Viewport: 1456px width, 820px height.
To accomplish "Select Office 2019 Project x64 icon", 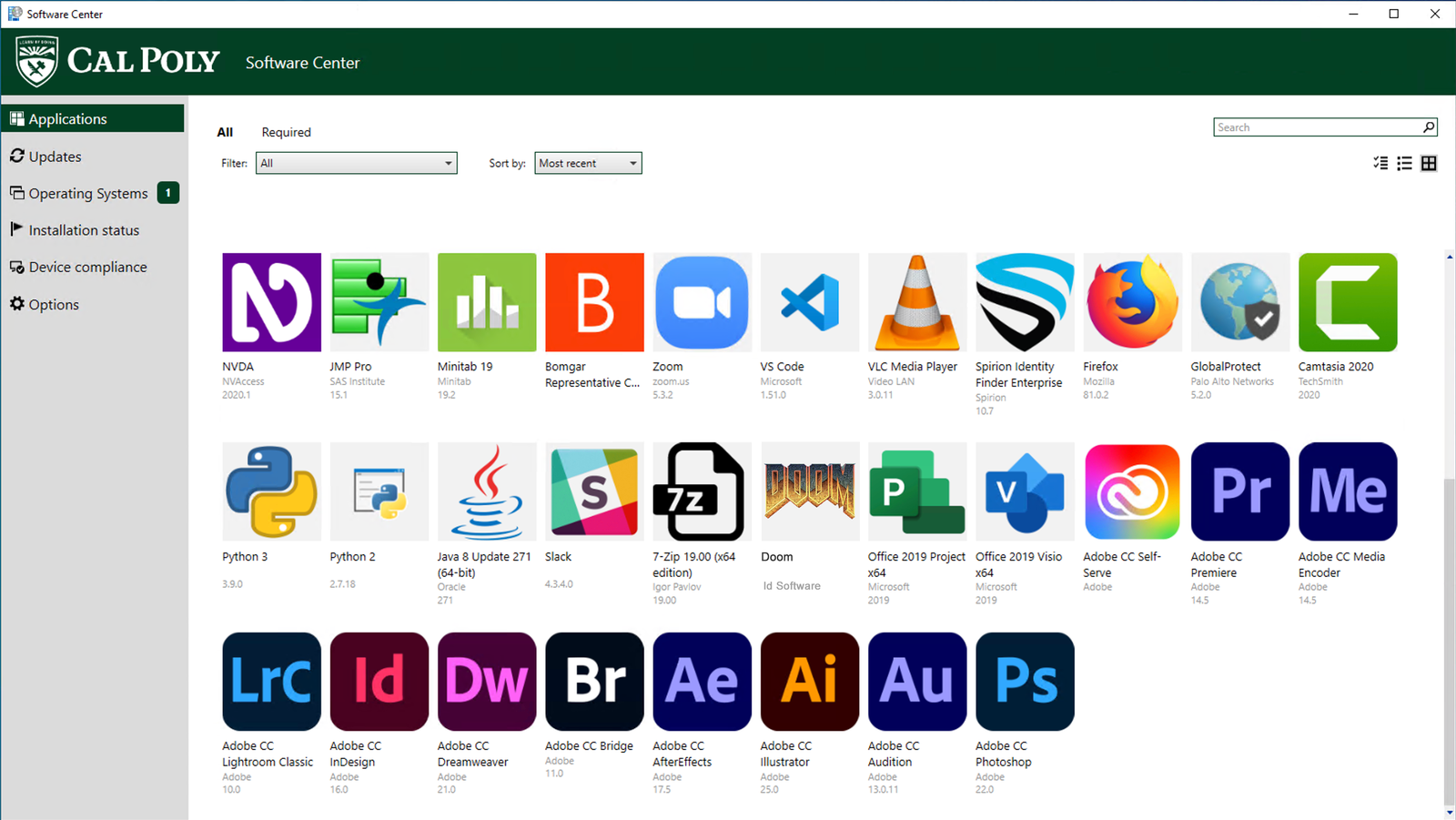I will (x=917, y=491).
